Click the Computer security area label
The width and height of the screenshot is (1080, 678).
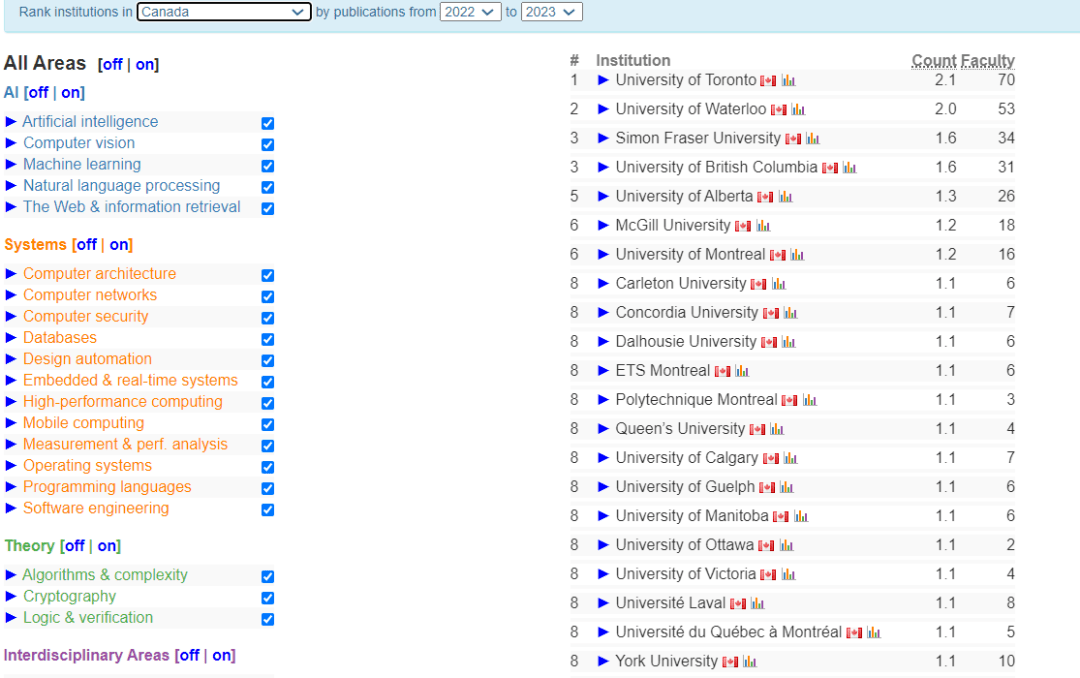(86, 316)
